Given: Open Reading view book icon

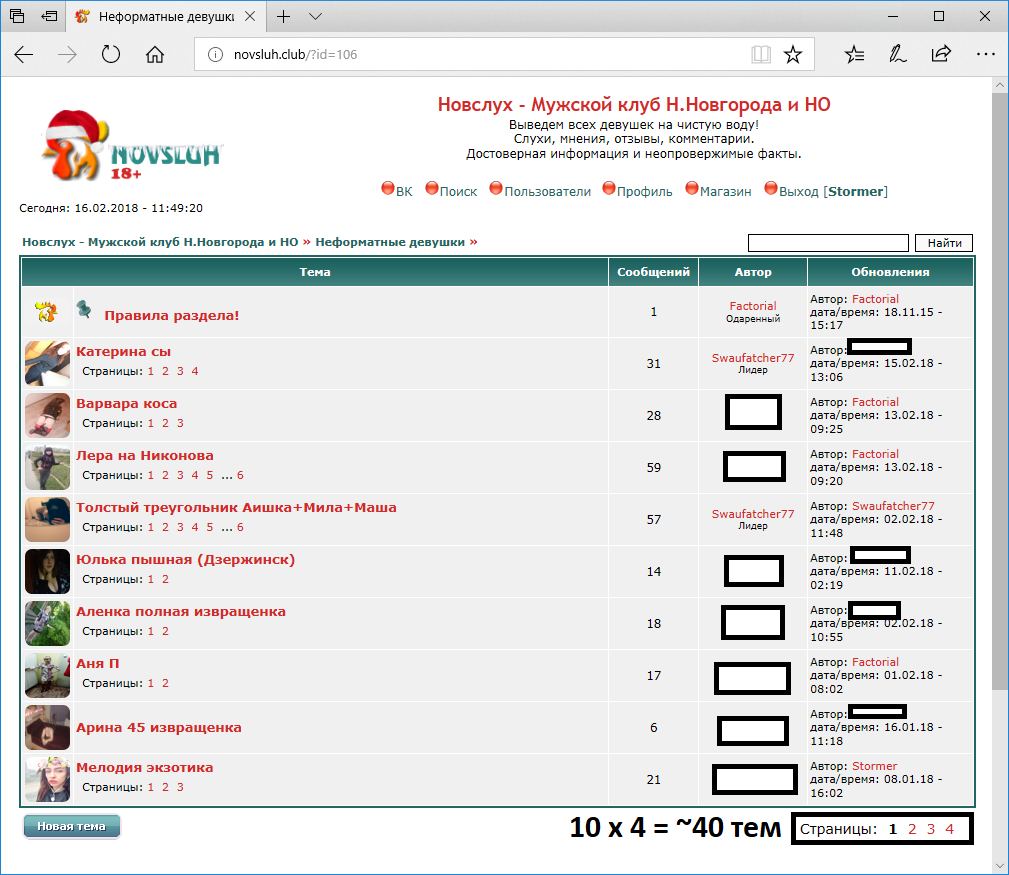Looking at the screenshot, I should (762, 54).
